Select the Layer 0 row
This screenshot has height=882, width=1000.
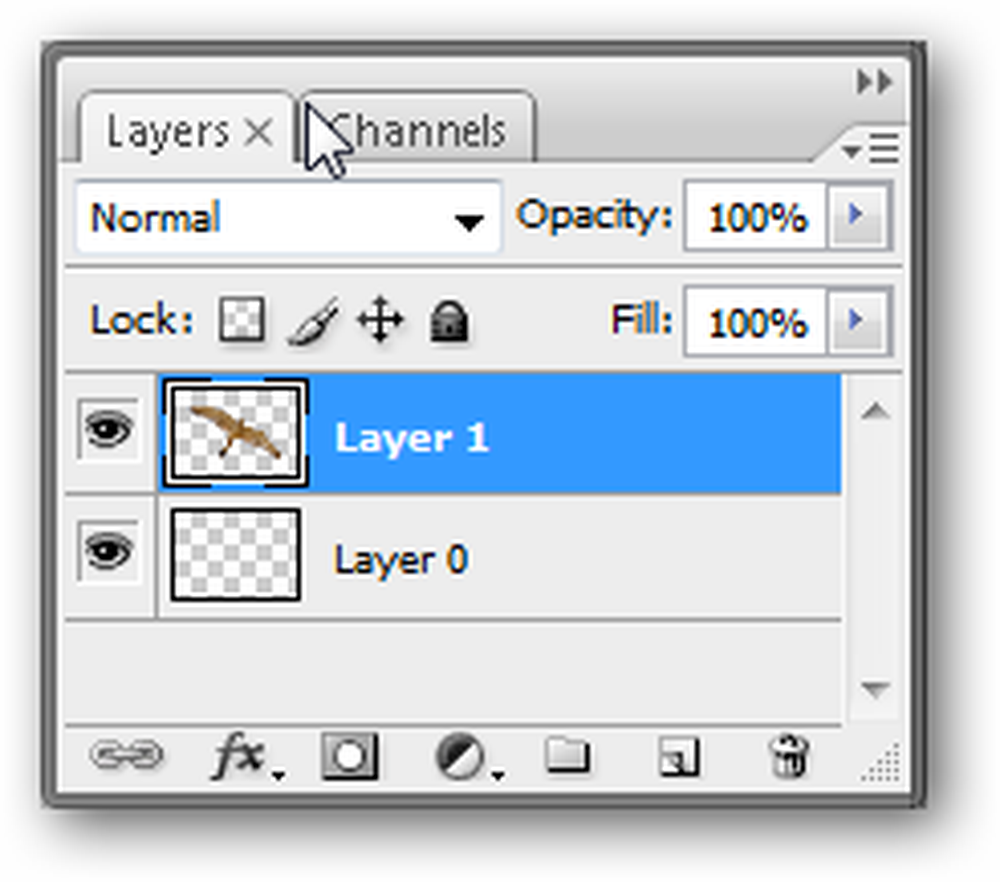pyautogui.click(x=560, y=559)
